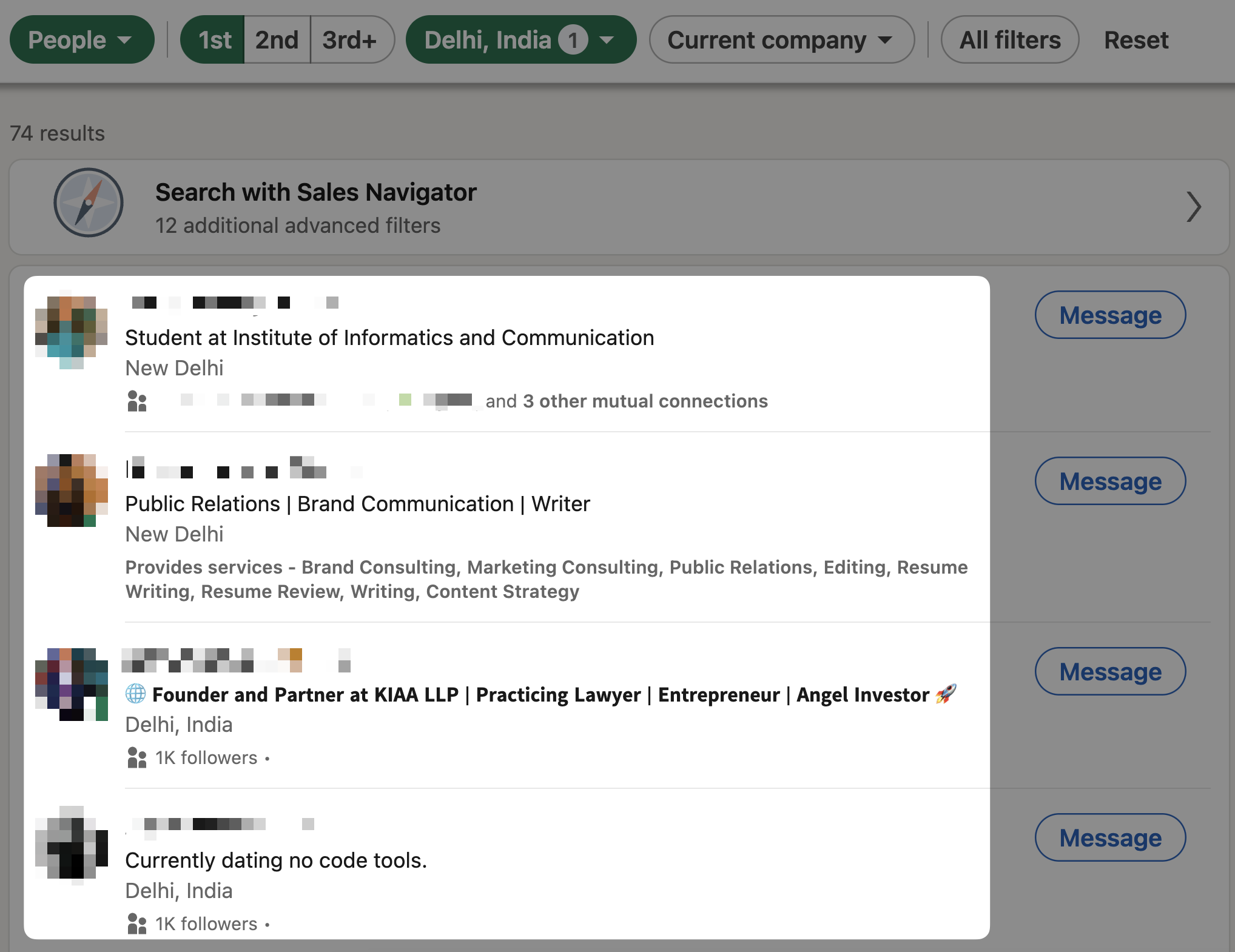Viewport: 1235px width, 952px height.
Task: Click the globe icon beside Founder and Partner
Action: [x=135, y=693]
